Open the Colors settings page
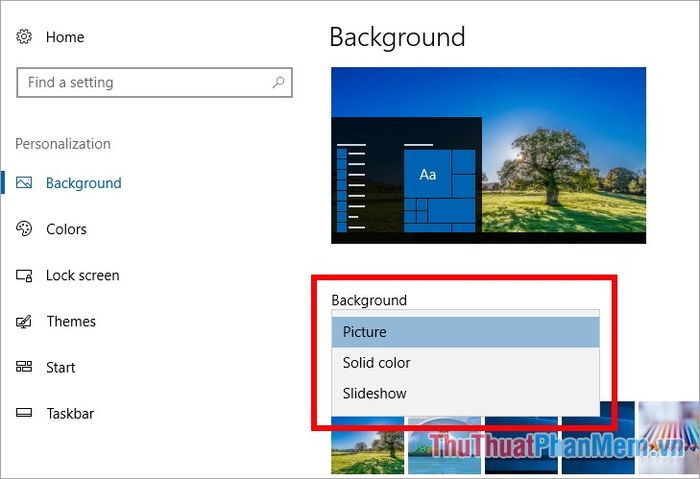Image resolution: width=700 pixels, height=479 pixels. (x=66, y=229)
